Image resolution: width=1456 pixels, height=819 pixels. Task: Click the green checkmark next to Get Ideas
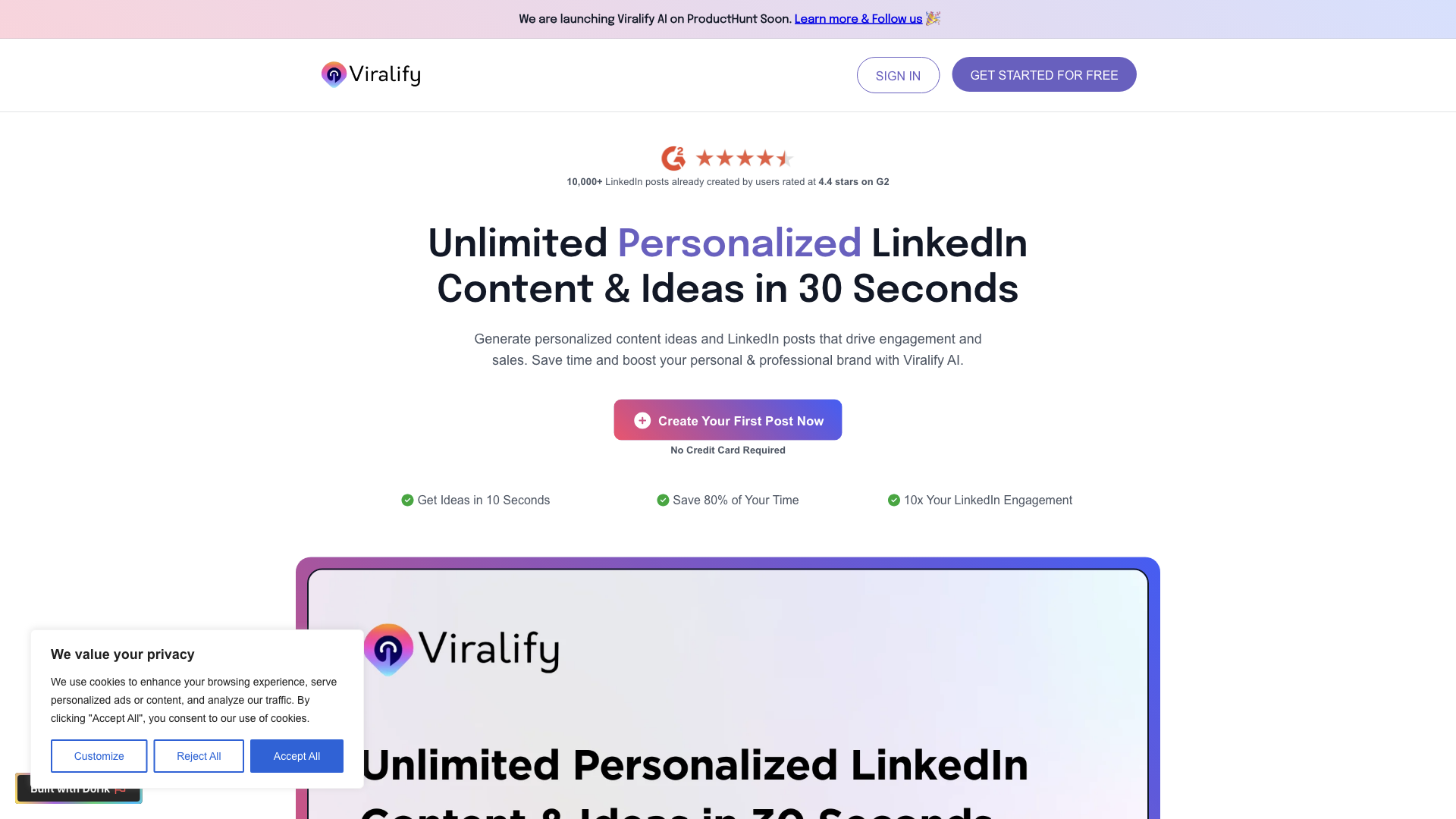point(406,500)
